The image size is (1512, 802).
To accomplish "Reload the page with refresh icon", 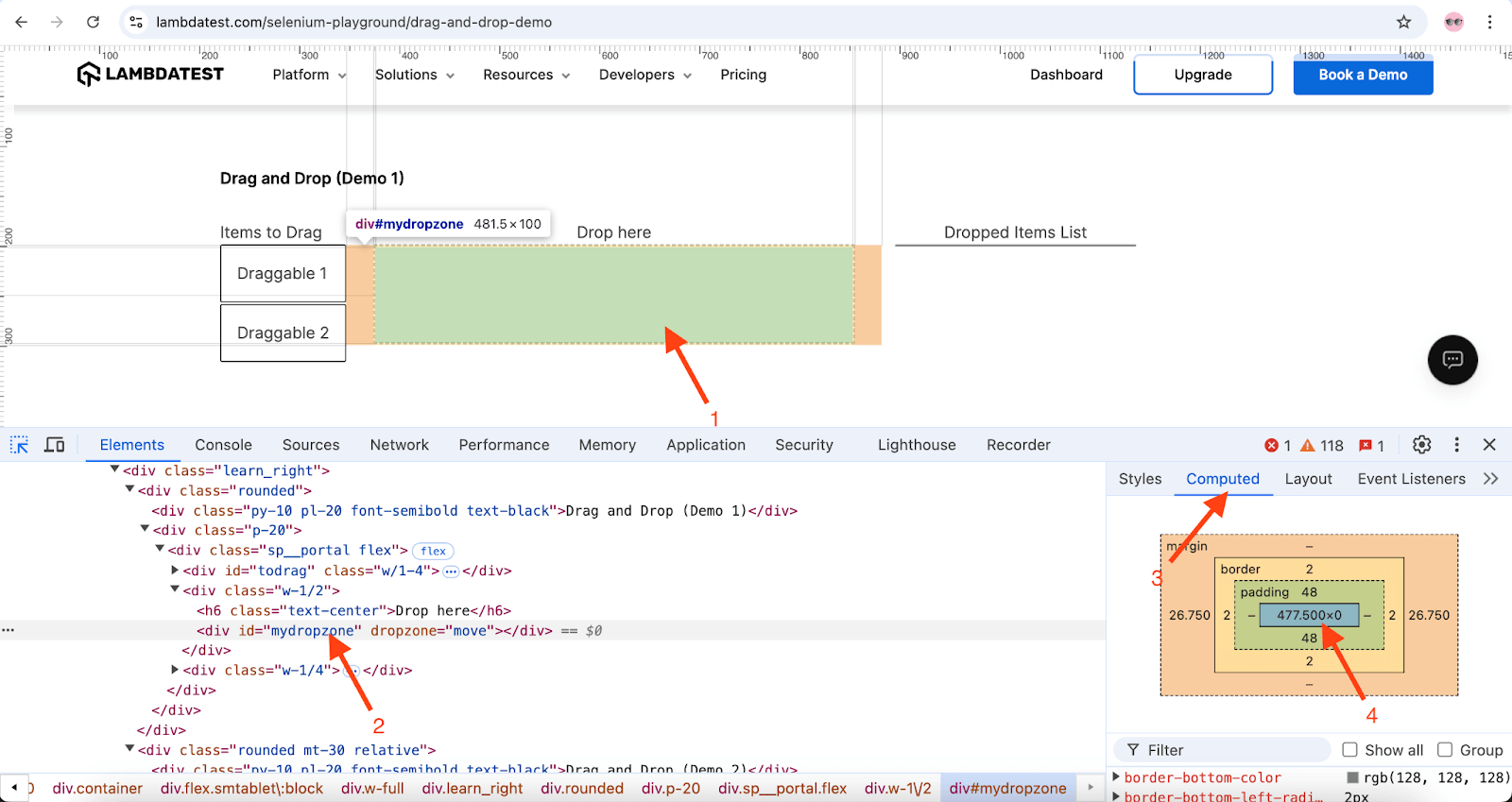I will 93,22.
